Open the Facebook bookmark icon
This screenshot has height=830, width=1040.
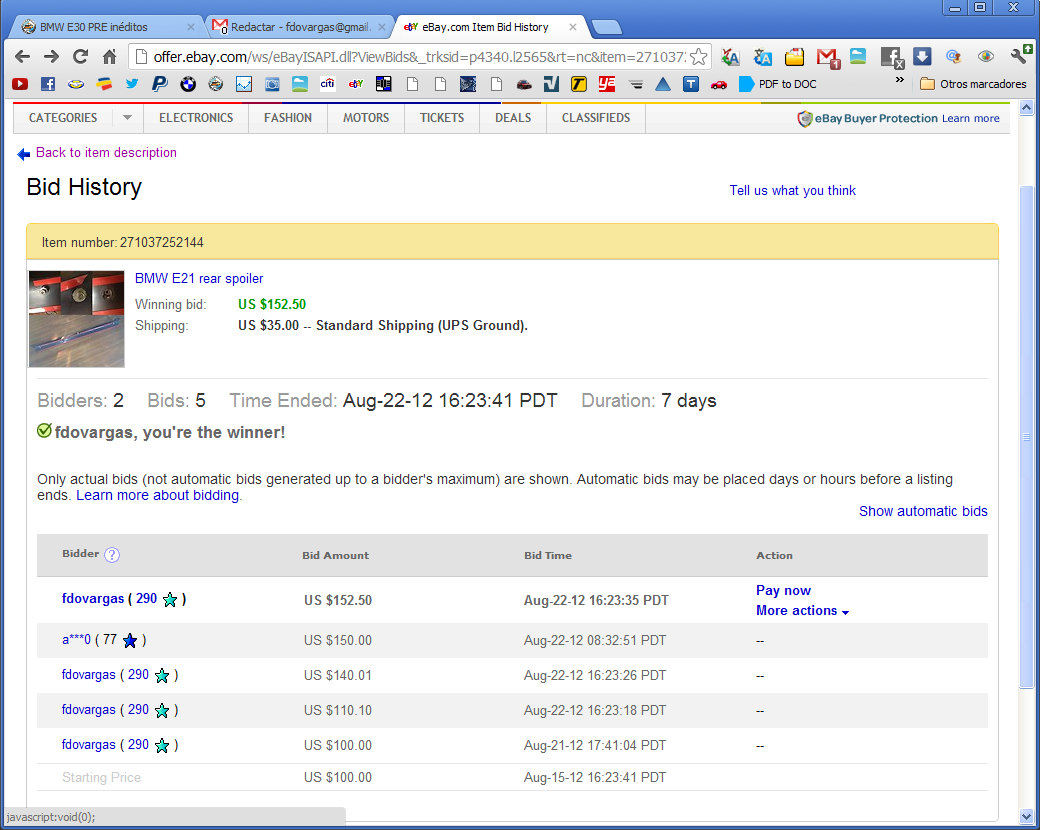point(48,84)
